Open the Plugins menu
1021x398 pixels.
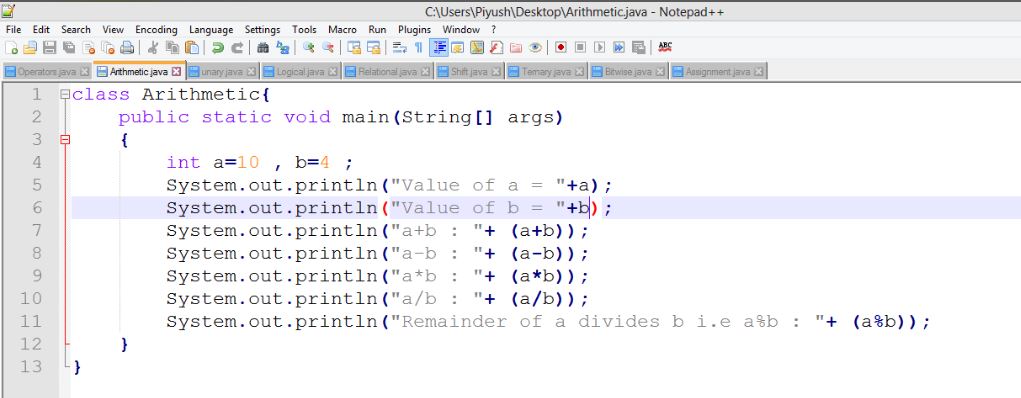414,29
